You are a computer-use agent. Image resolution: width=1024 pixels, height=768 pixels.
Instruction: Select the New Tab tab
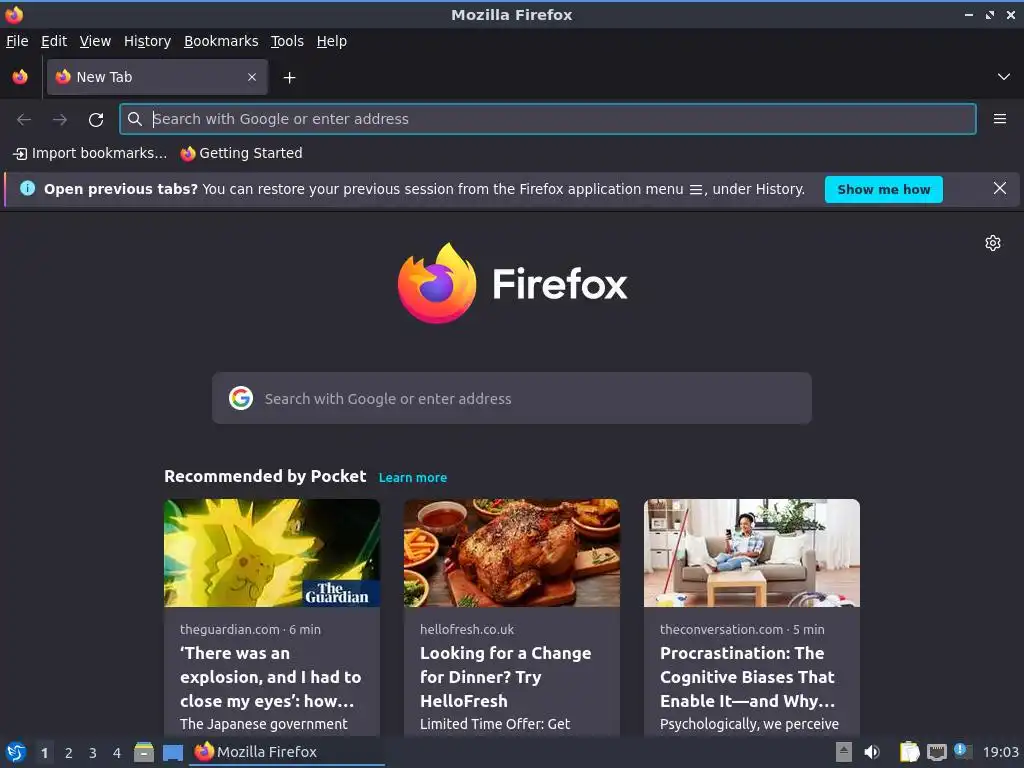[x=157, y=77]
